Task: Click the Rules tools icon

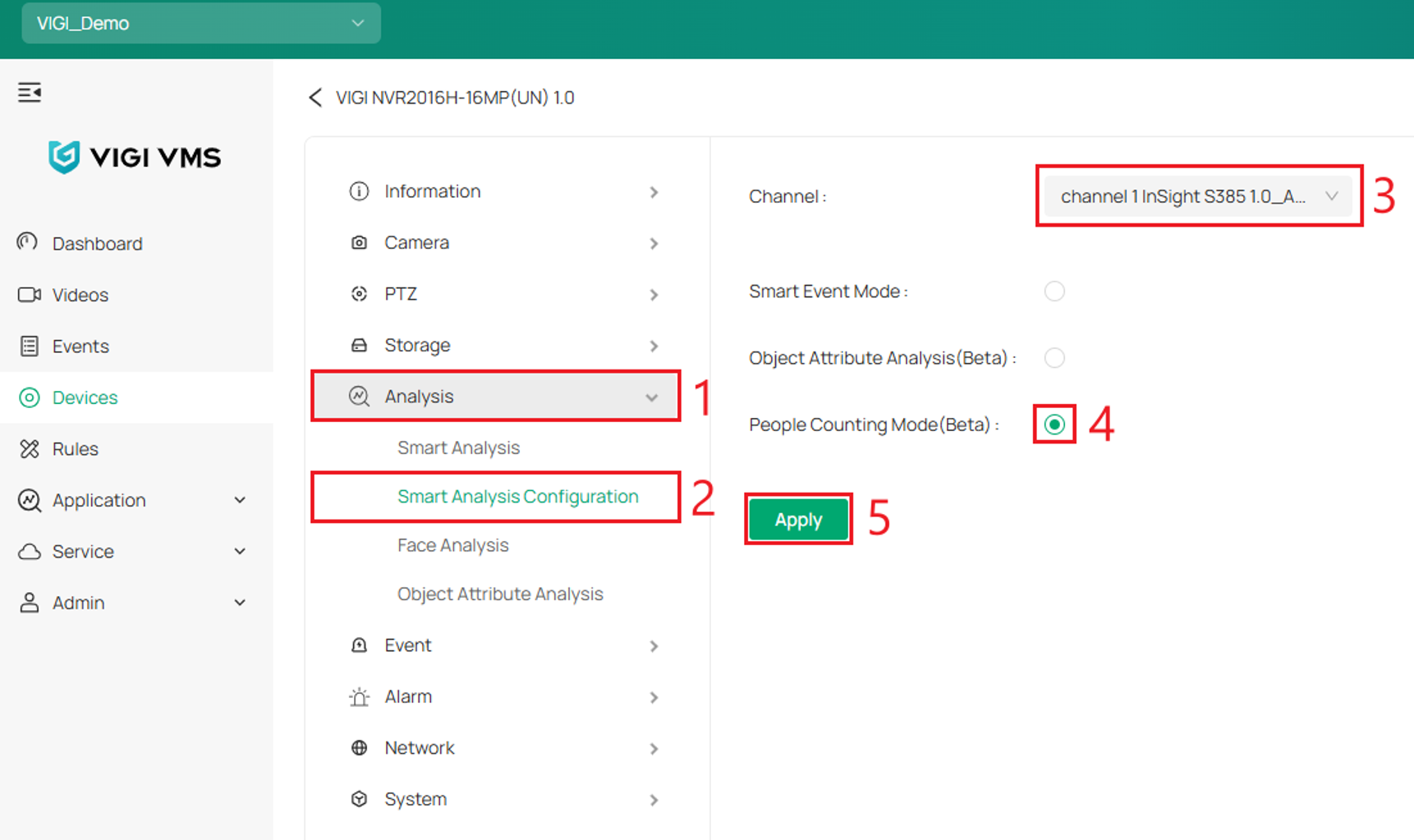Action: click(30, 448)
